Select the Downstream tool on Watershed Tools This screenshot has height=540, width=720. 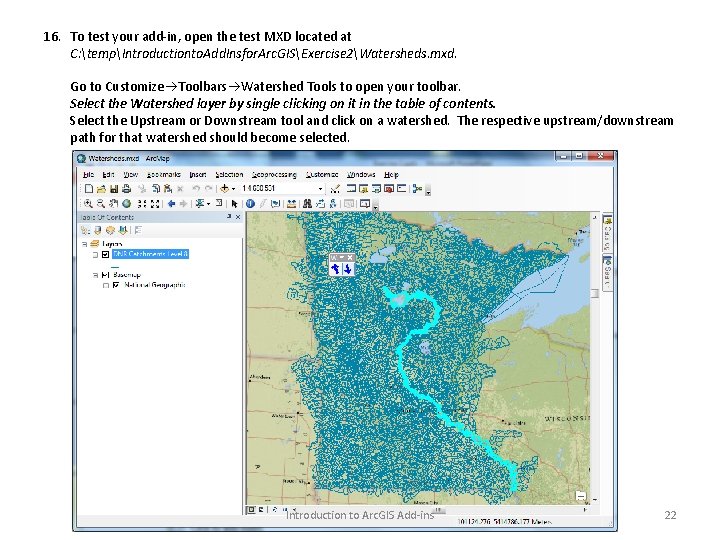[x=348, y=269]
